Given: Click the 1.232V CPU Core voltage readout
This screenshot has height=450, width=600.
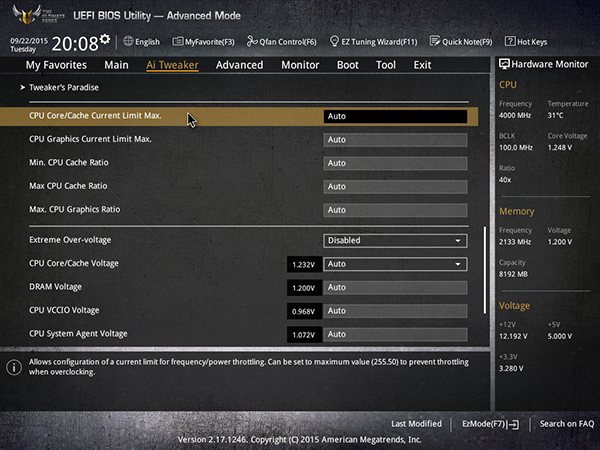Looking at the screenshot, I should (x=304, y=264).
